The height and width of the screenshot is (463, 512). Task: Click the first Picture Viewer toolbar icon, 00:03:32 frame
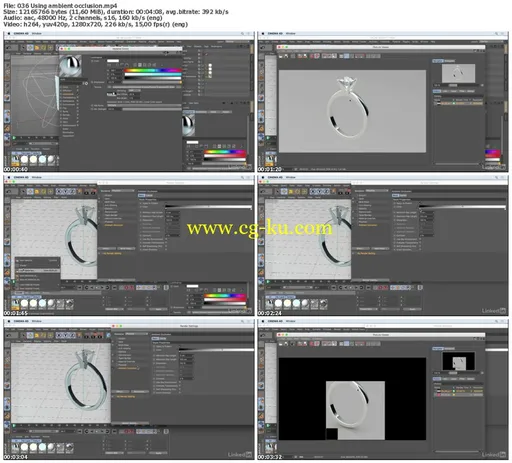tap(281, 344)
